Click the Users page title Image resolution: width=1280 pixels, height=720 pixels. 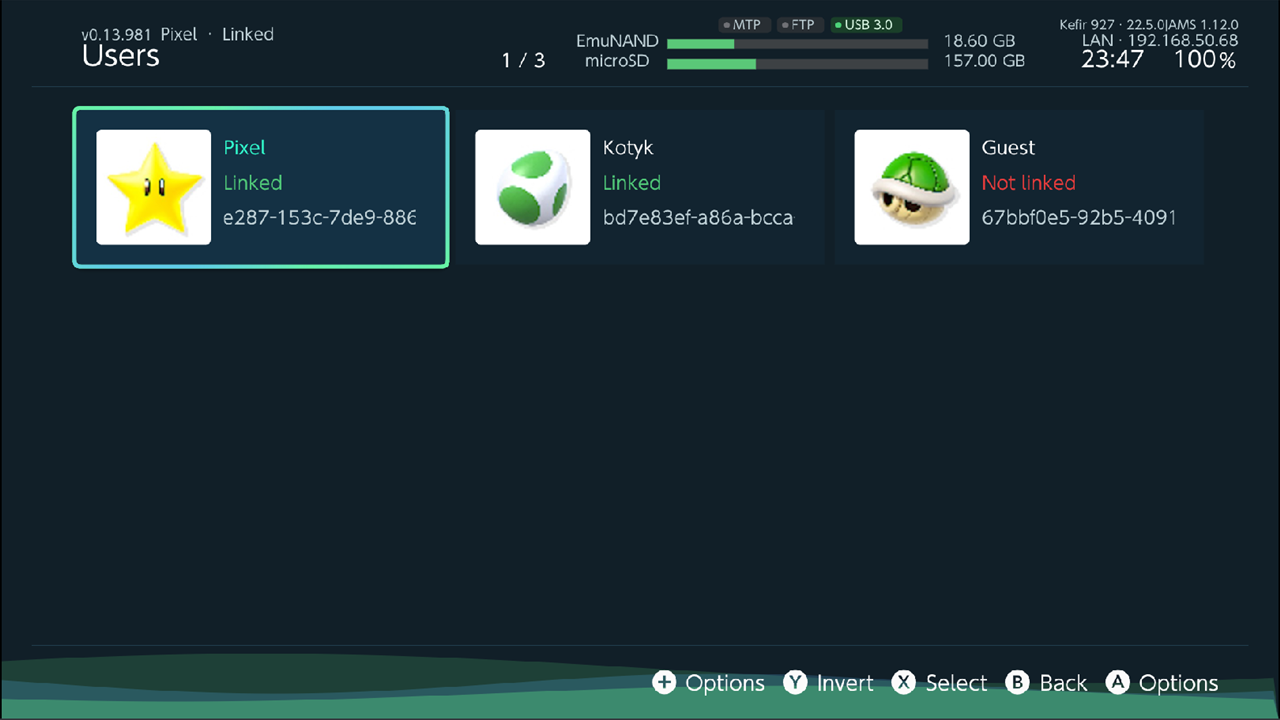click(x=121, y=56)
